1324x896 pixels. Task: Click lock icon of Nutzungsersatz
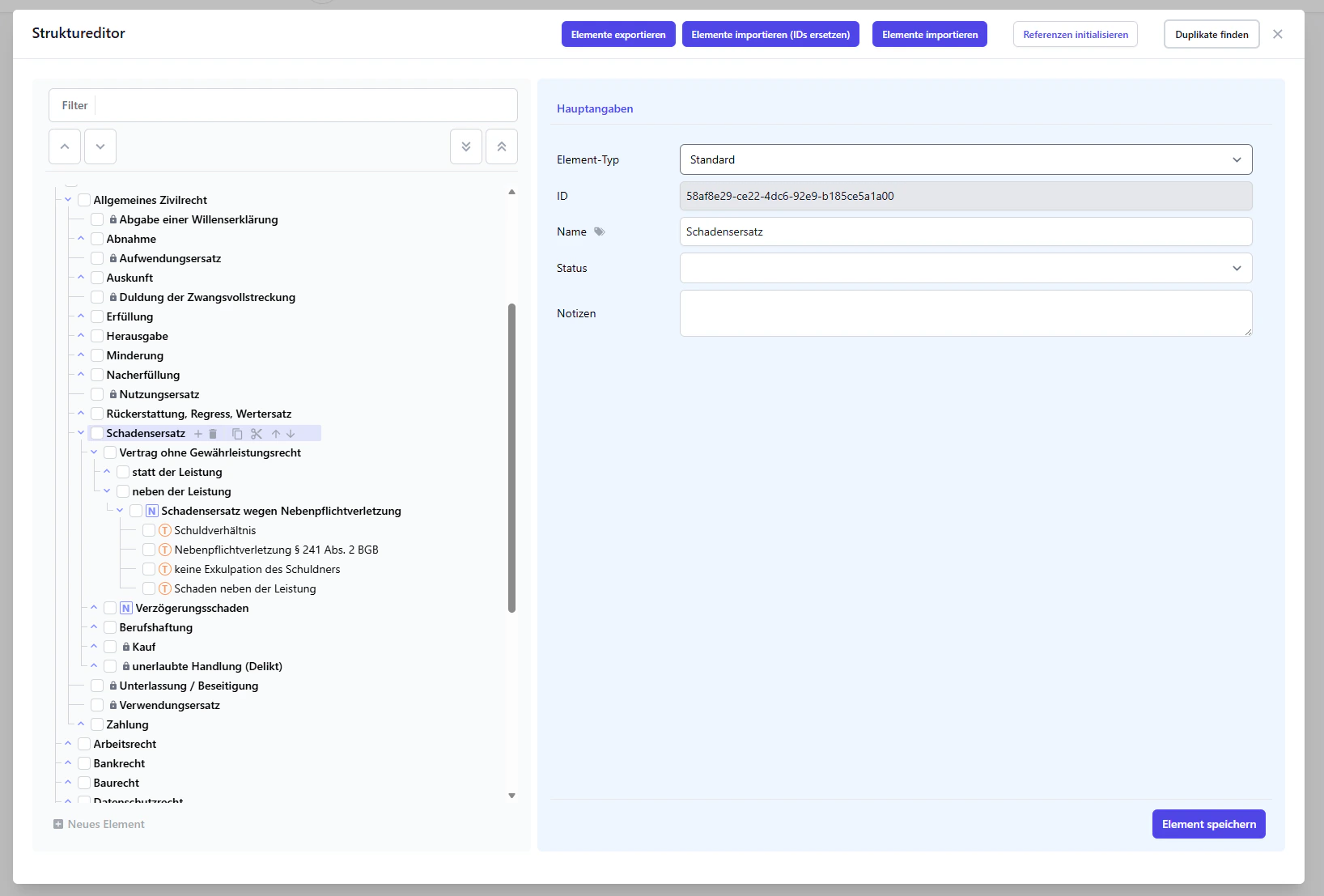point(113,394)
